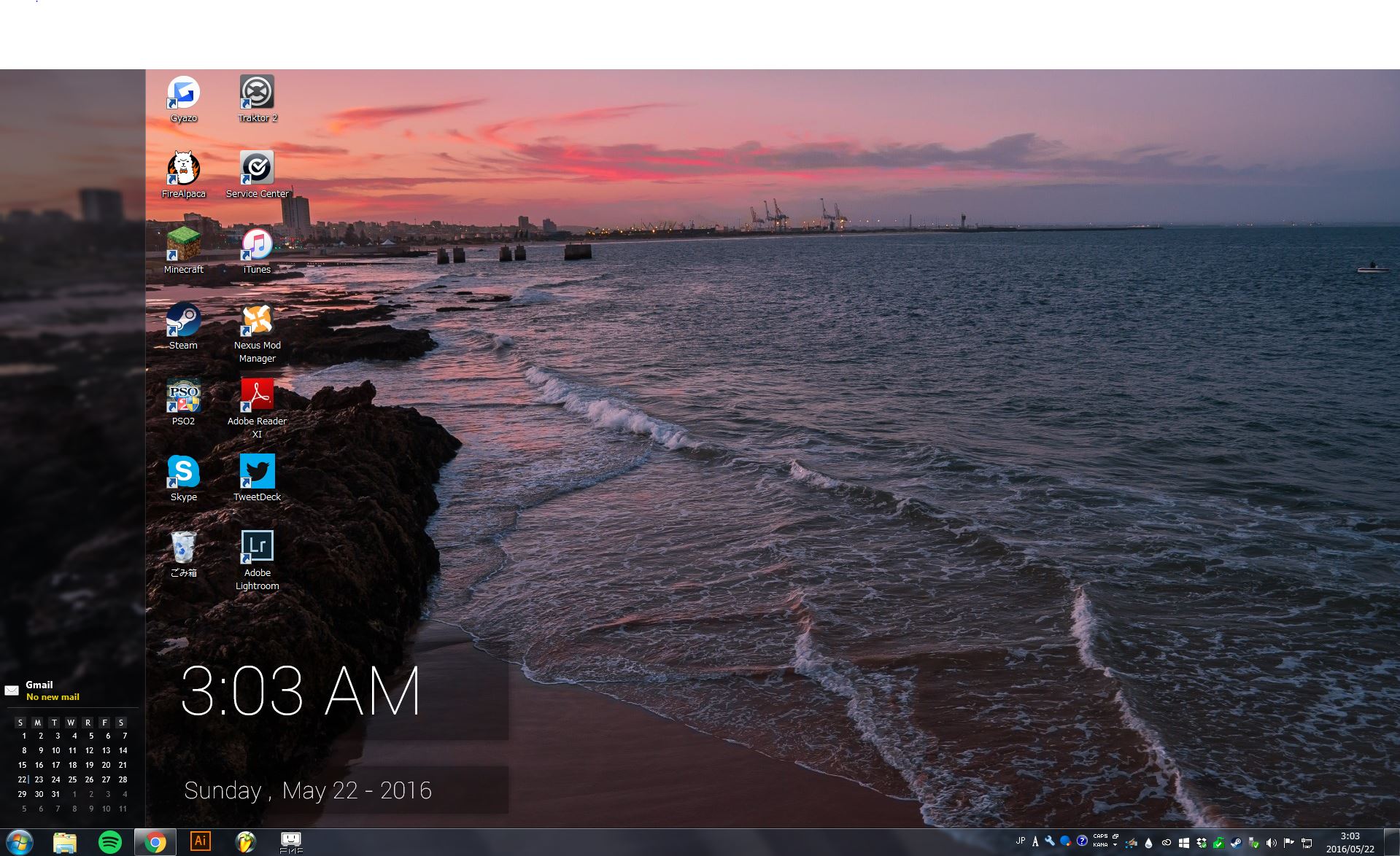1400x856 pixels.
Task: Open the JP input language selector
Action: pos(1020,841)
